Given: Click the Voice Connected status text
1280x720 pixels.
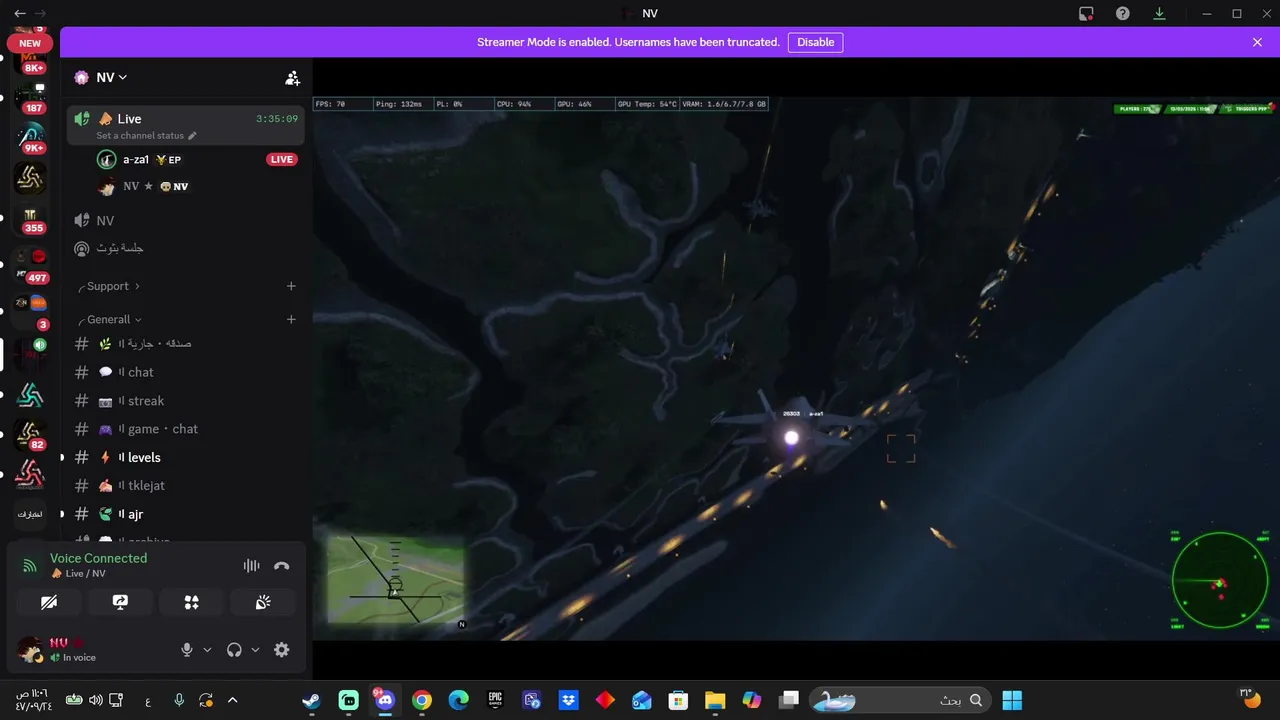Looking at the screenshot, I should click(98, 558).
